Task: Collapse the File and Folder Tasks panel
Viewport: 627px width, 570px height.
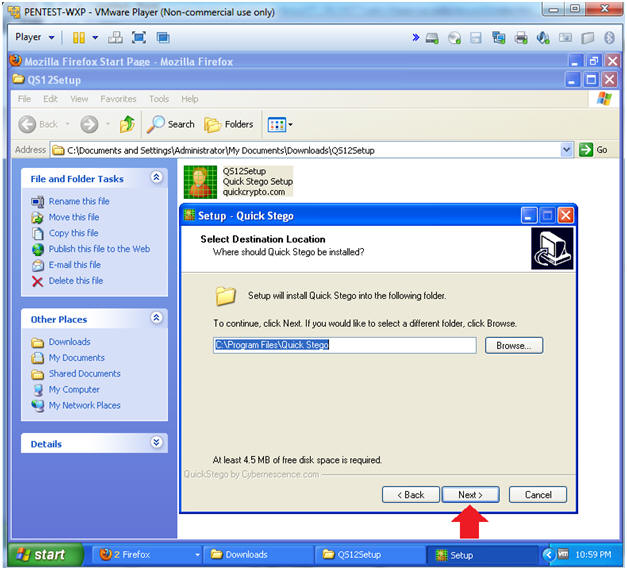Action: pos(156,177)
